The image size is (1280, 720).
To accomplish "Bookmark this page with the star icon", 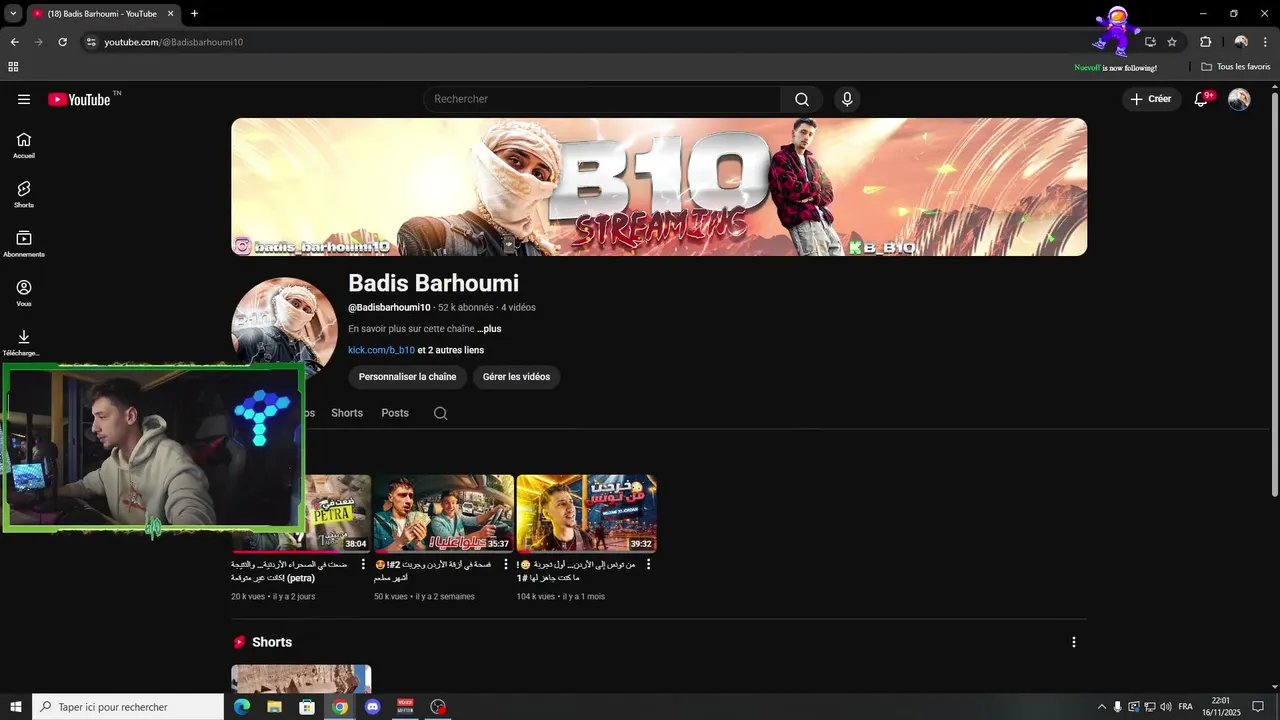I will pyautogui.click(x=1172, y=42).
